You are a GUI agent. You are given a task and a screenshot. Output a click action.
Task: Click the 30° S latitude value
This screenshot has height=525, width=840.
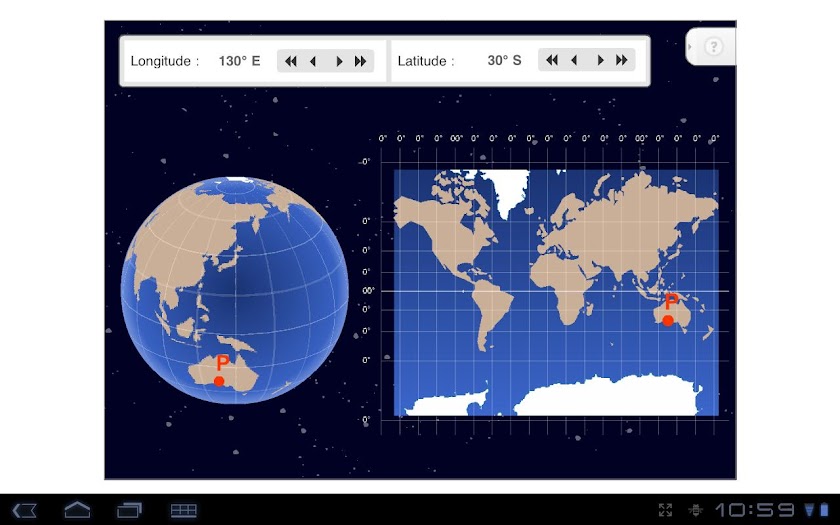pyautogui.click(x=504, y=61)
